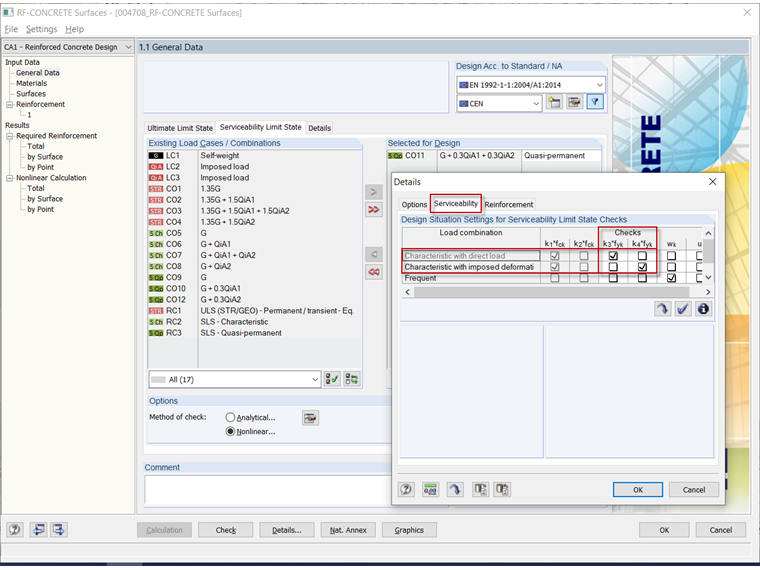Collapse Nonlinear Calculation tree node

point(9,178)
